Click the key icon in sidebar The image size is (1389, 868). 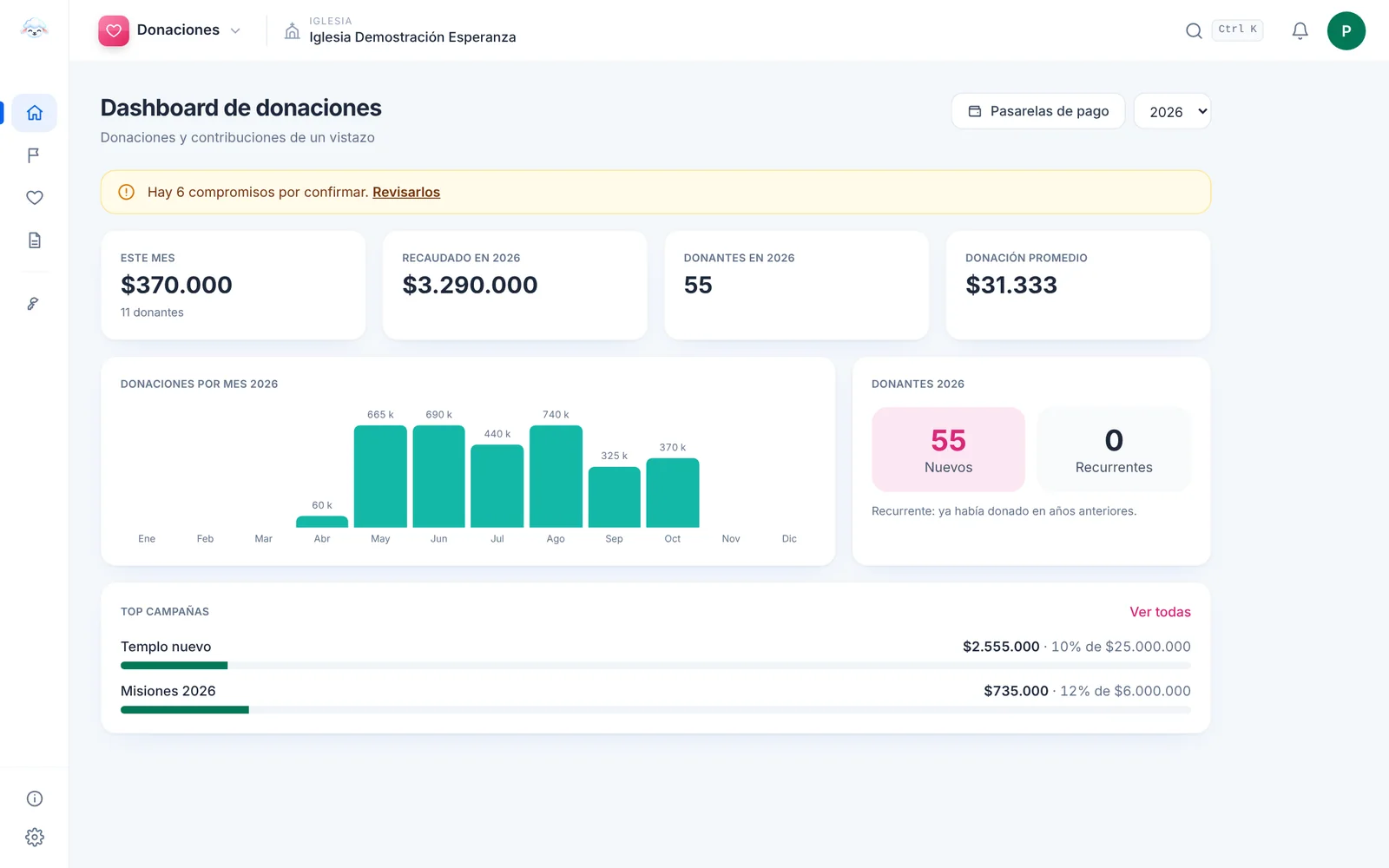[33, 304]
